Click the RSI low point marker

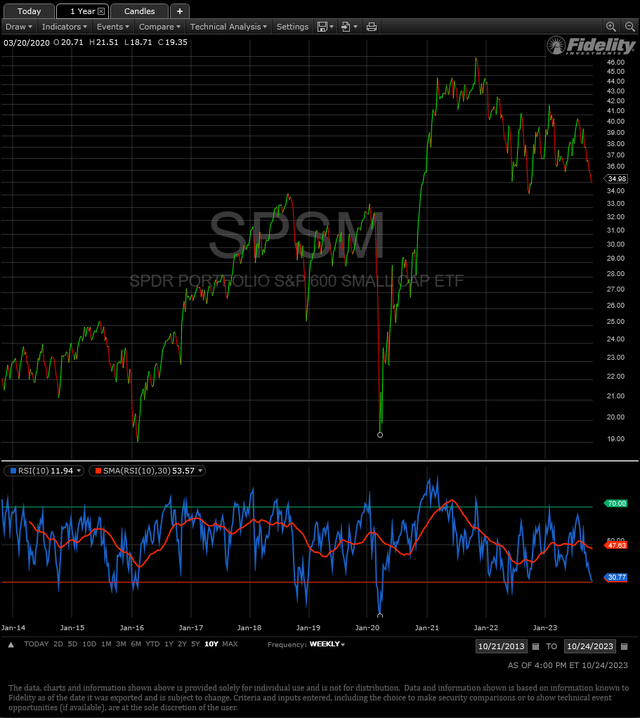coord(380,615)
